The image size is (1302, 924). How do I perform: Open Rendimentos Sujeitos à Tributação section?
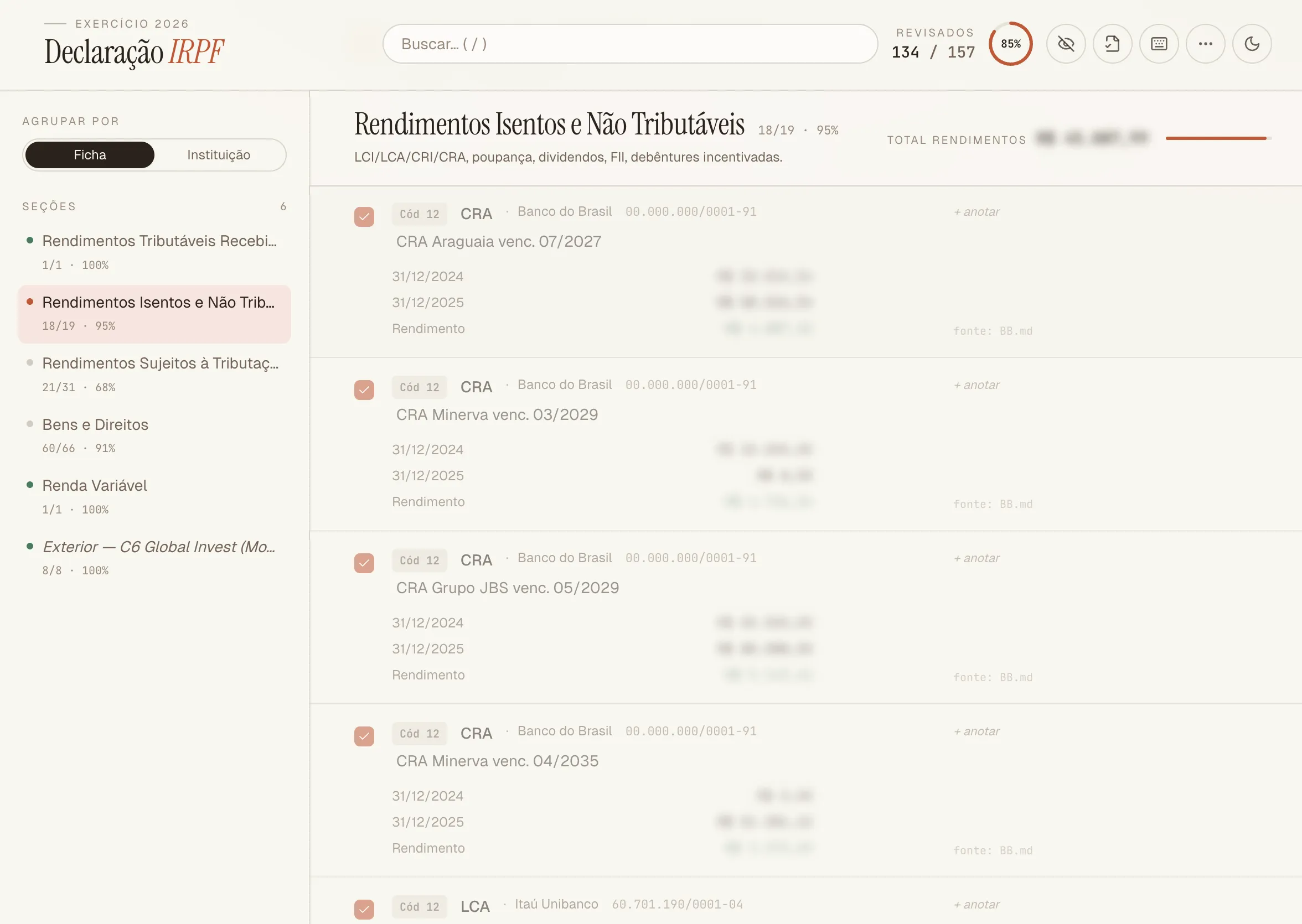(x=154, y=375)
